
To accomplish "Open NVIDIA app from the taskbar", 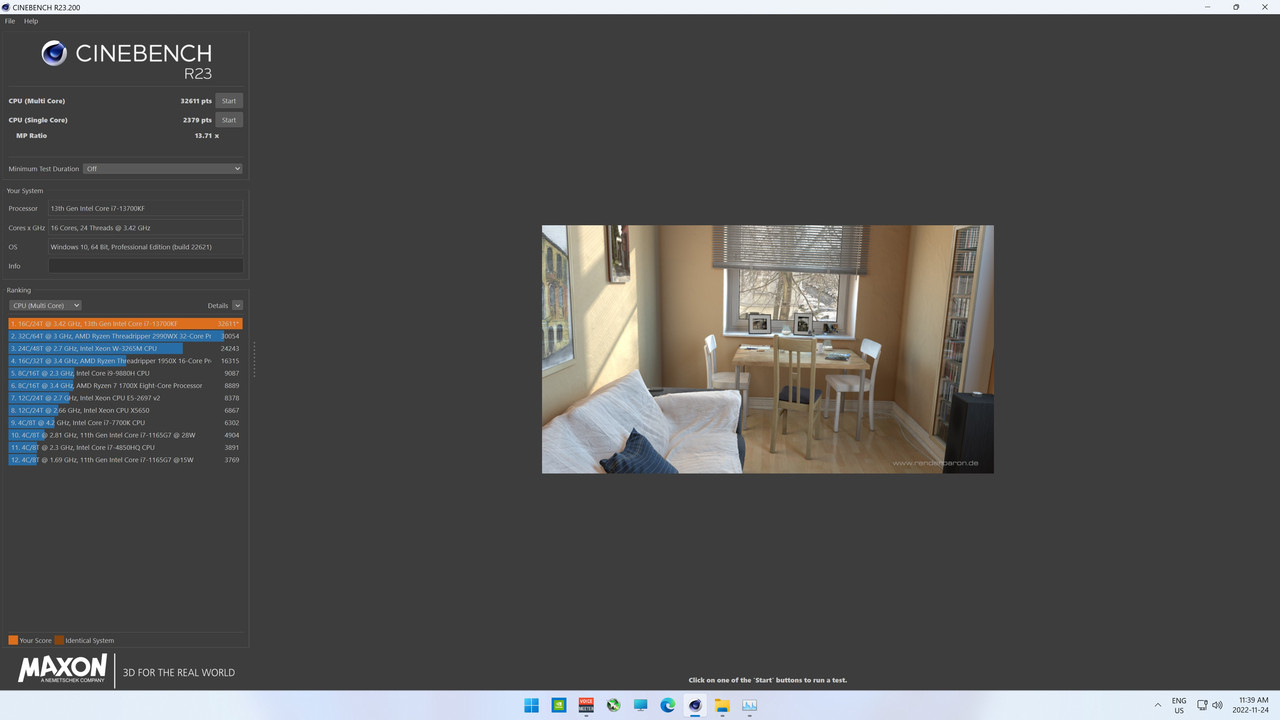I will [559, 705].
